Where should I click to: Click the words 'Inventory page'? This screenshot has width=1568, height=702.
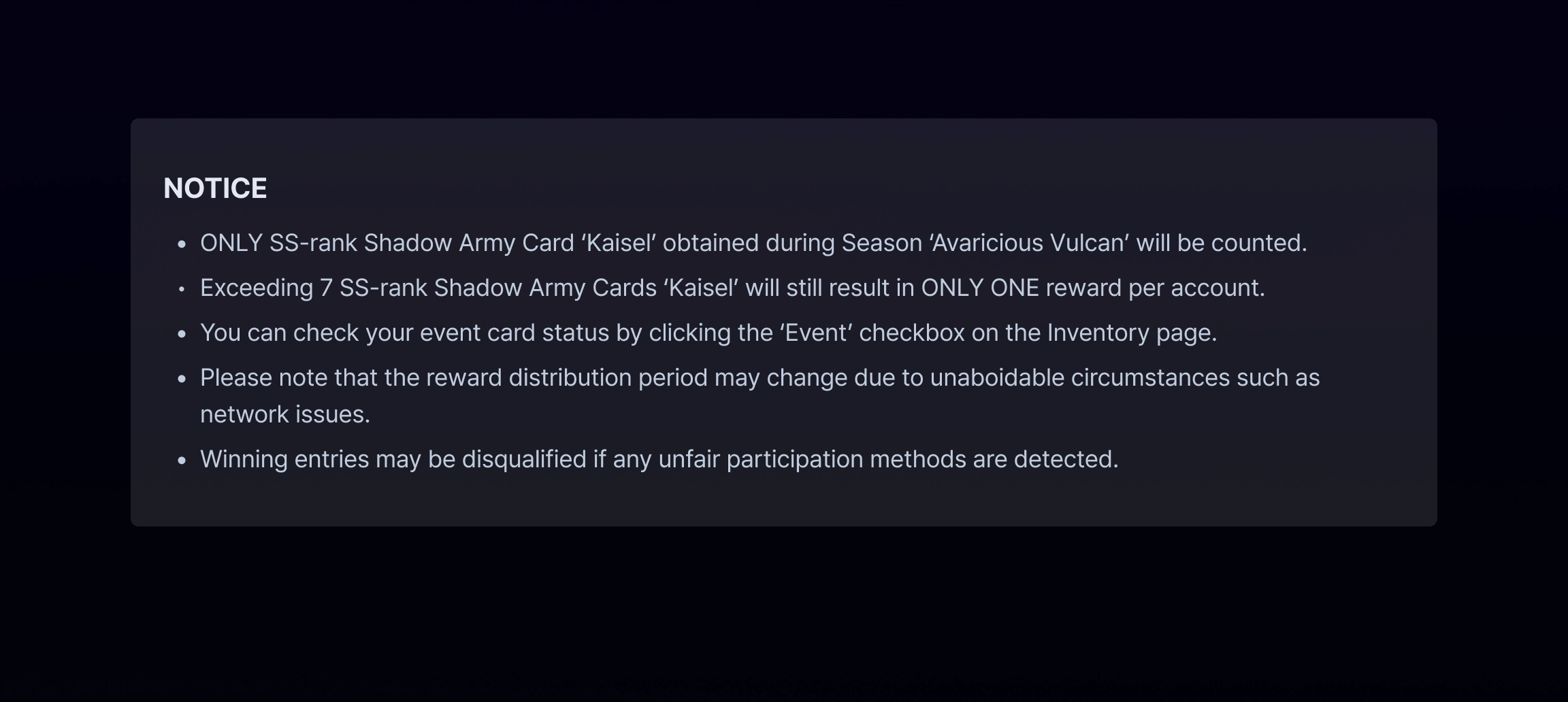coord(1132,333)
